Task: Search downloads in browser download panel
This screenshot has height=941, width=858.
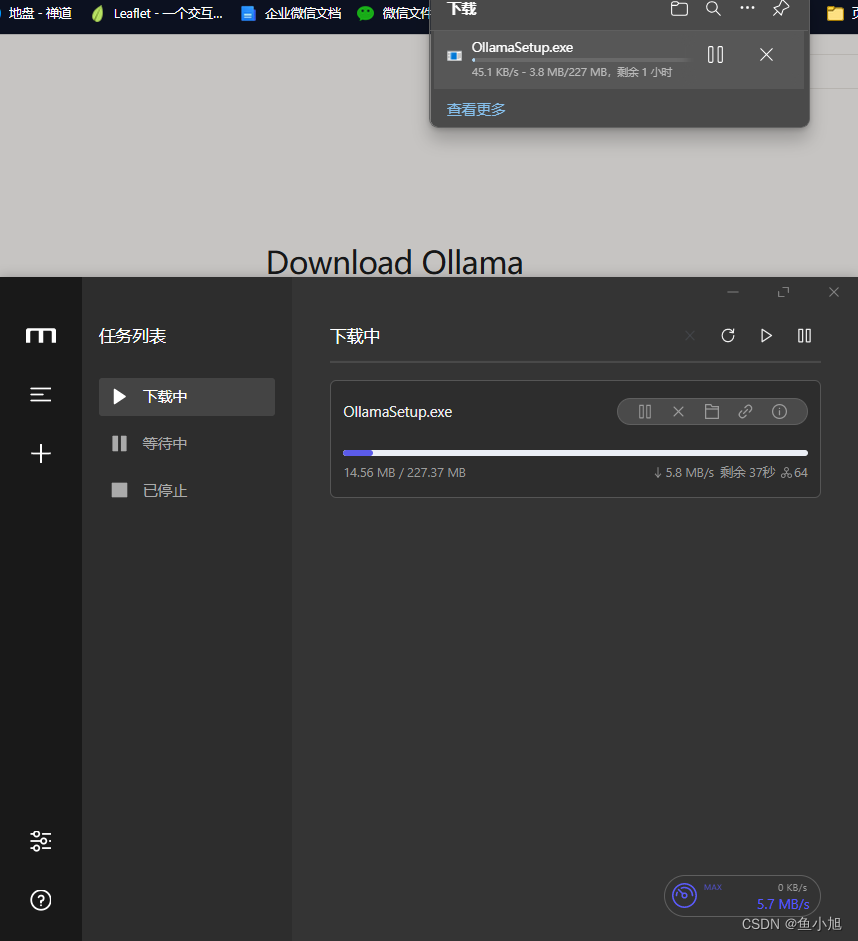Action: (x=713, y=8)
